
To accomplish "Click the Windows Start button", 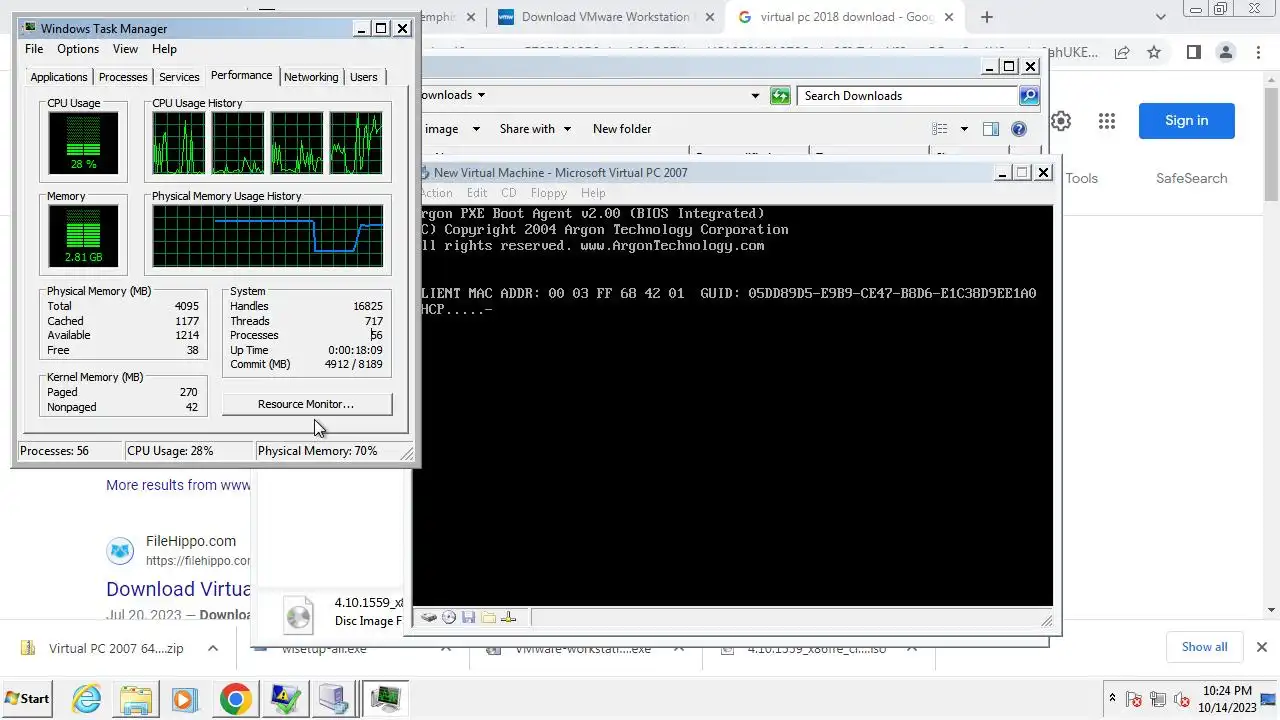I will (x=27, y=698).
